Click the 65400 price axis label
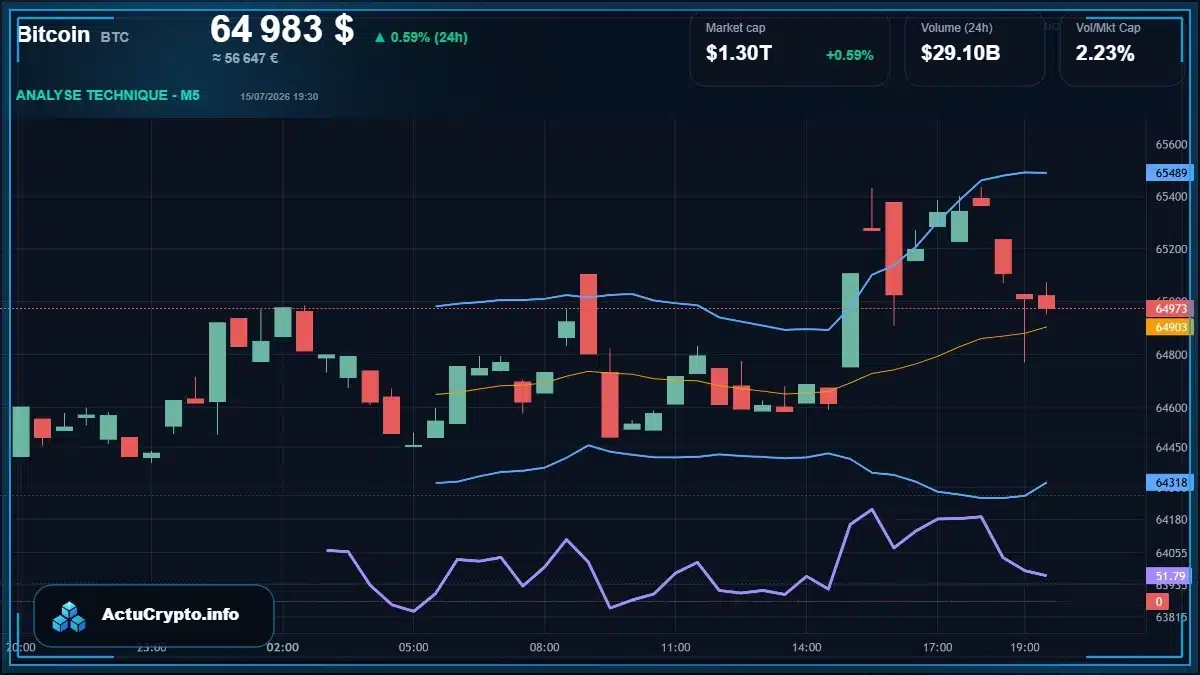Image resolution: width=1200 pixels, height=675 pixels. [x=1171, y=196]
